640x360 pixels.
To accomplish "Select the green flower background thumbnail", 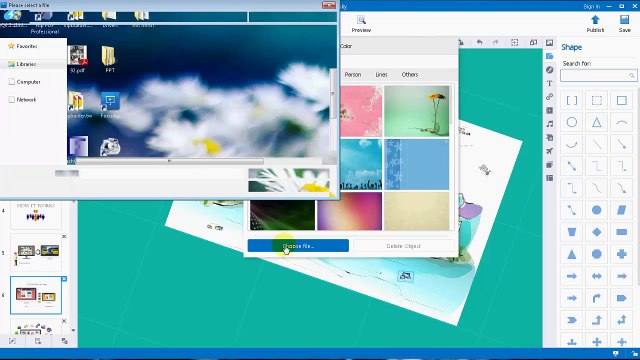I will click(416, 111).
